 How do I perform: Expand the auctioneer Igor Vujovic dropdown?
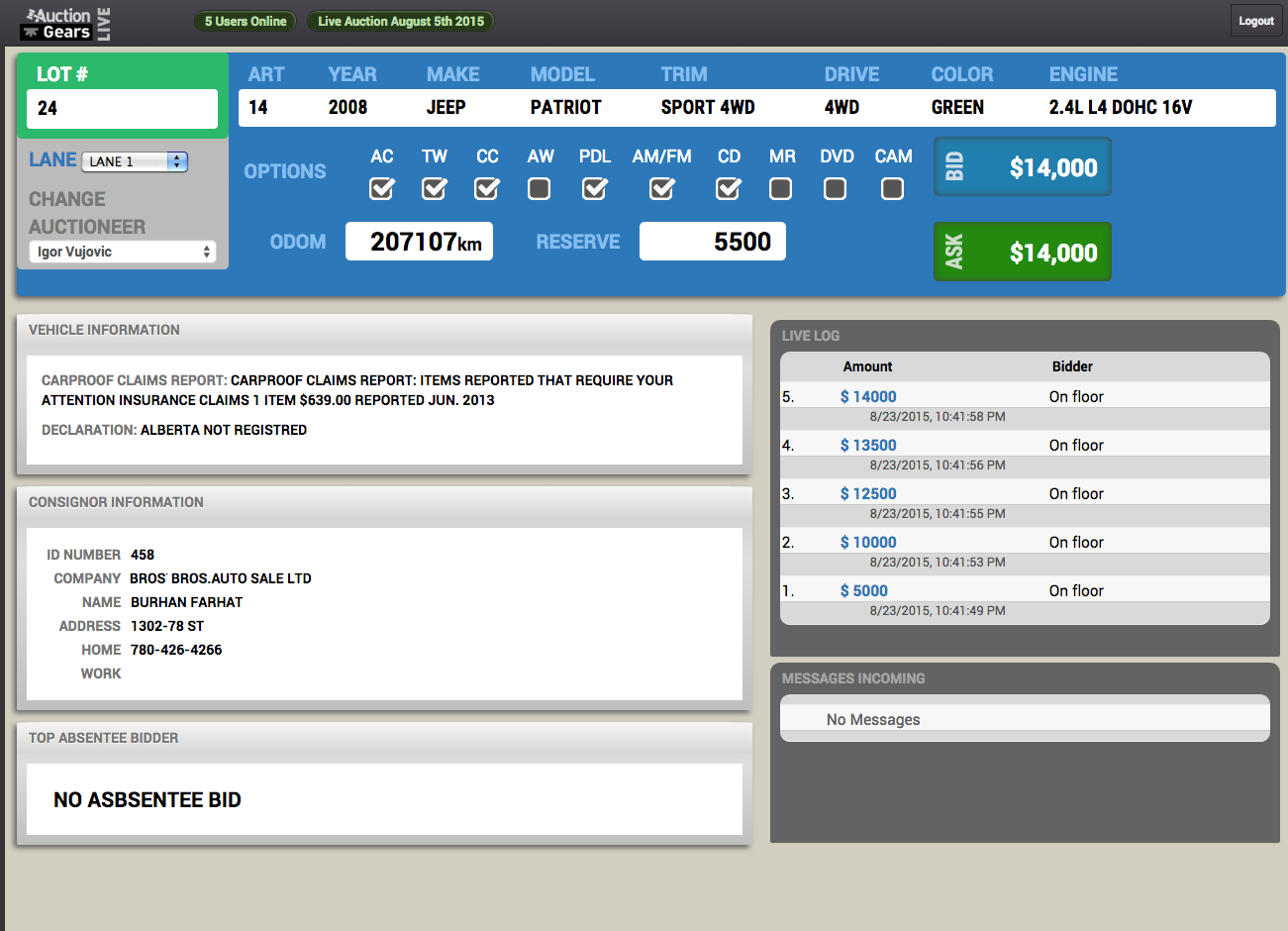[123, 252]
